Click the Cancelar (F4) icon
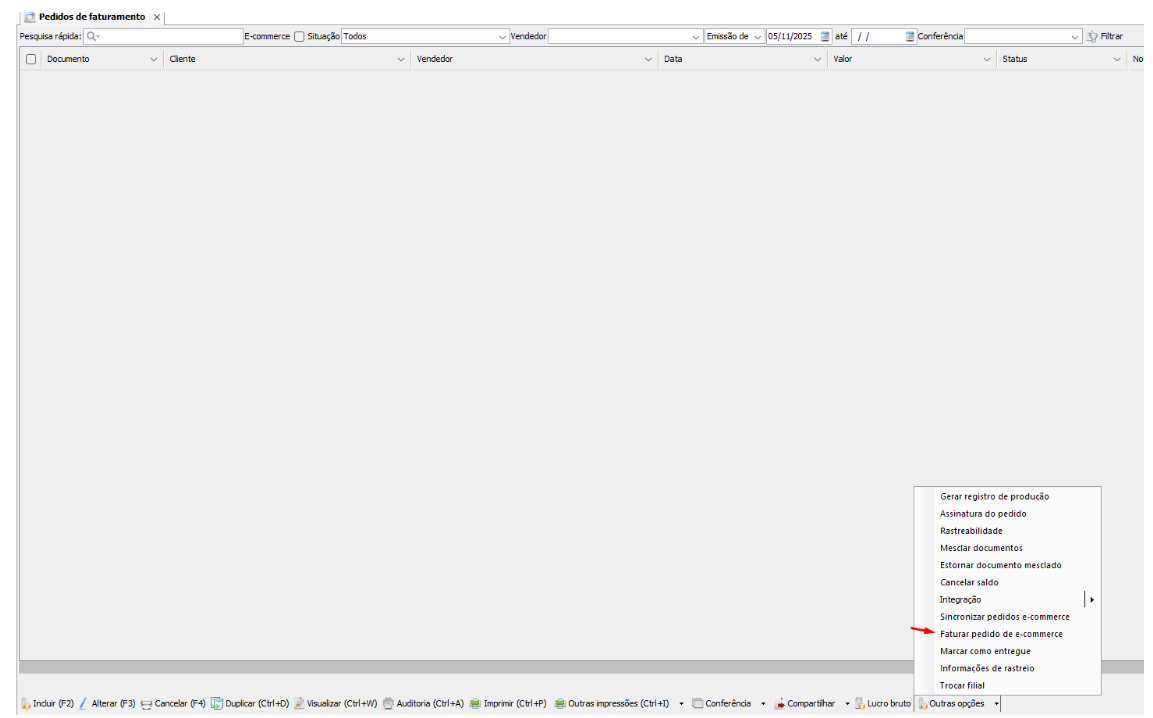The image size is (1153, 718). point(146,704)
